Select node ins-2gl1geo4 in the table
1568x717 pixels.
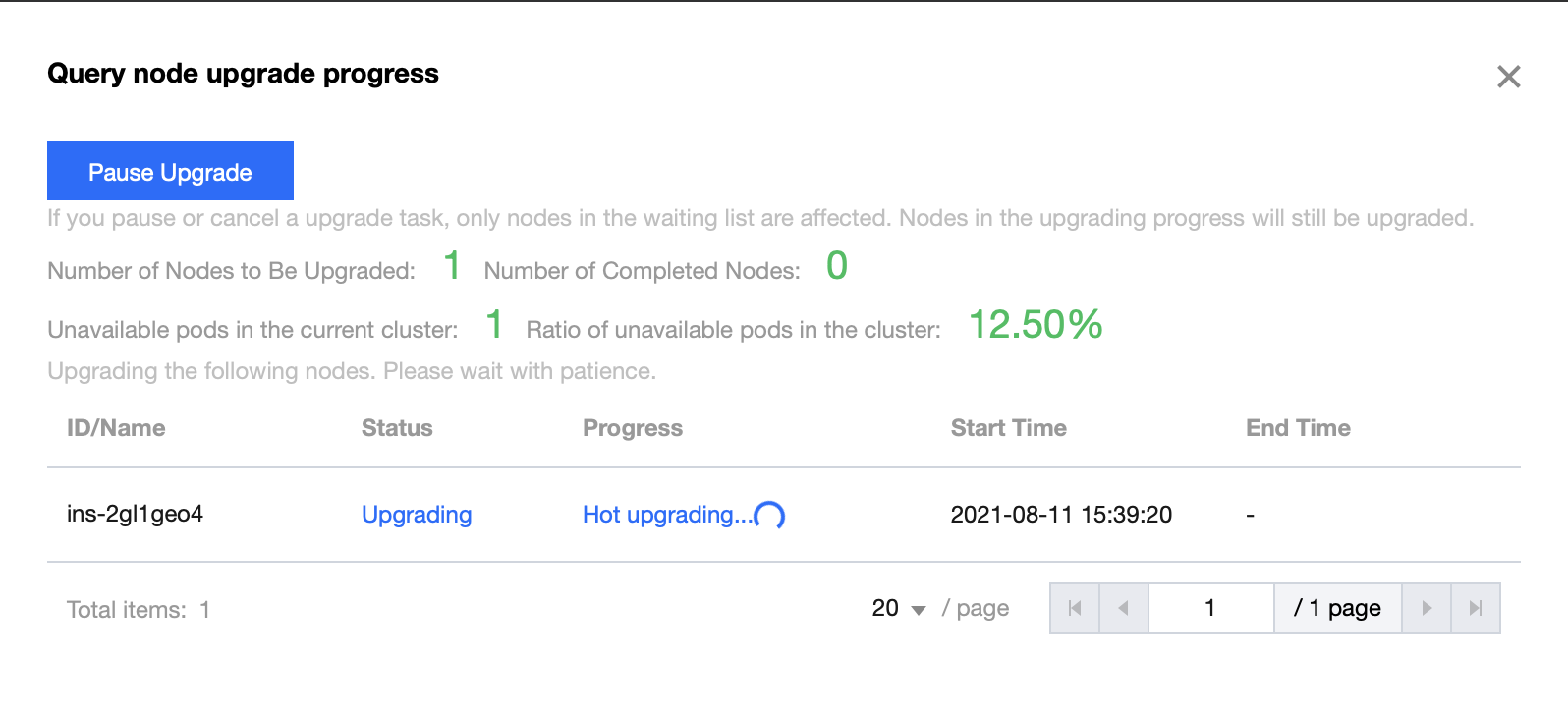pyautogui.click(x=135, y=514)
